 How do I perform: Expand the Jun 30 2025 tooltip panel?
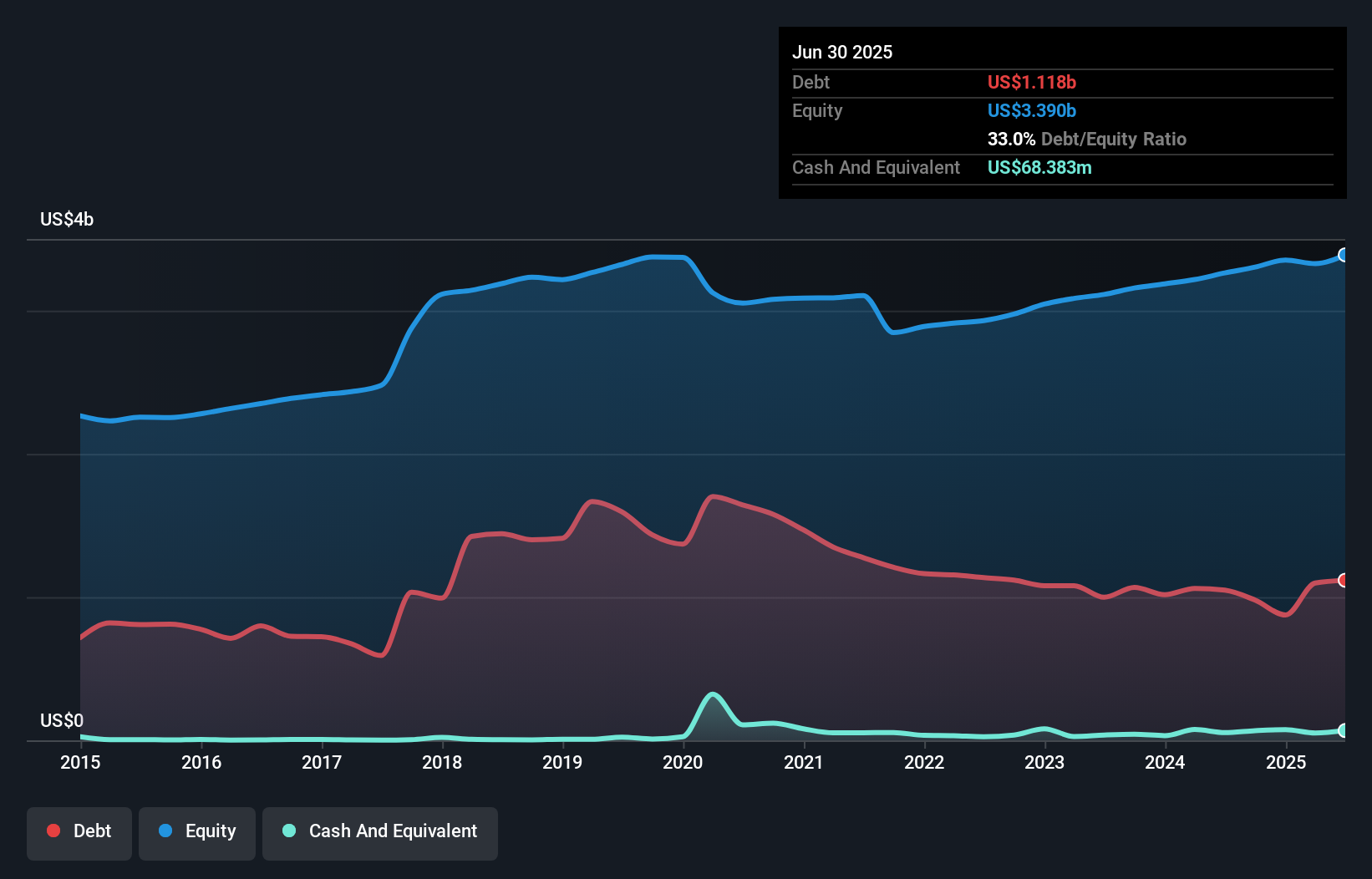842,52
